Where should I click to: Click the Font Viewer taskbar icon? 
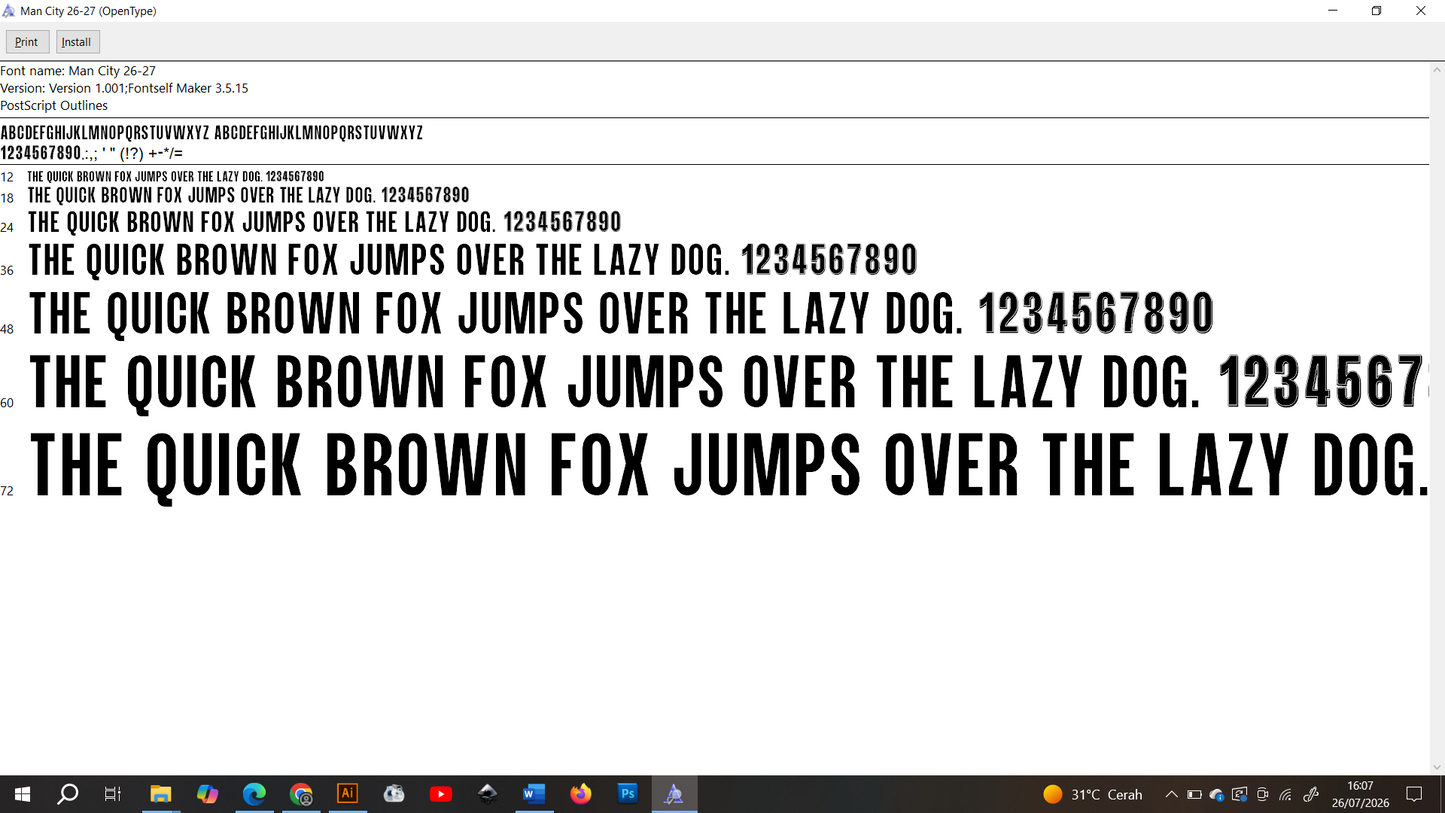[674, 794]
